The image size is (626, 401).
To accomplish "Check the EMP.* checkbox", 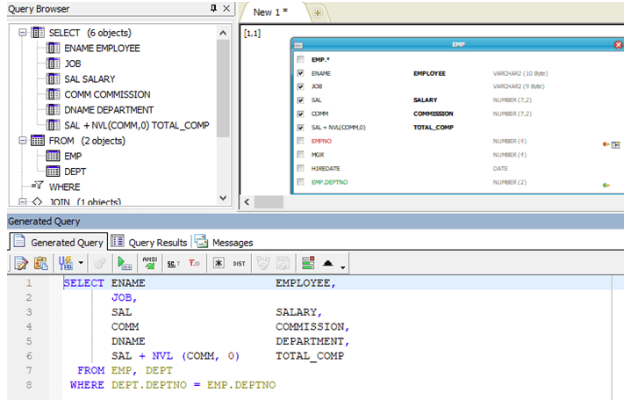I will (x=301, y=60).
